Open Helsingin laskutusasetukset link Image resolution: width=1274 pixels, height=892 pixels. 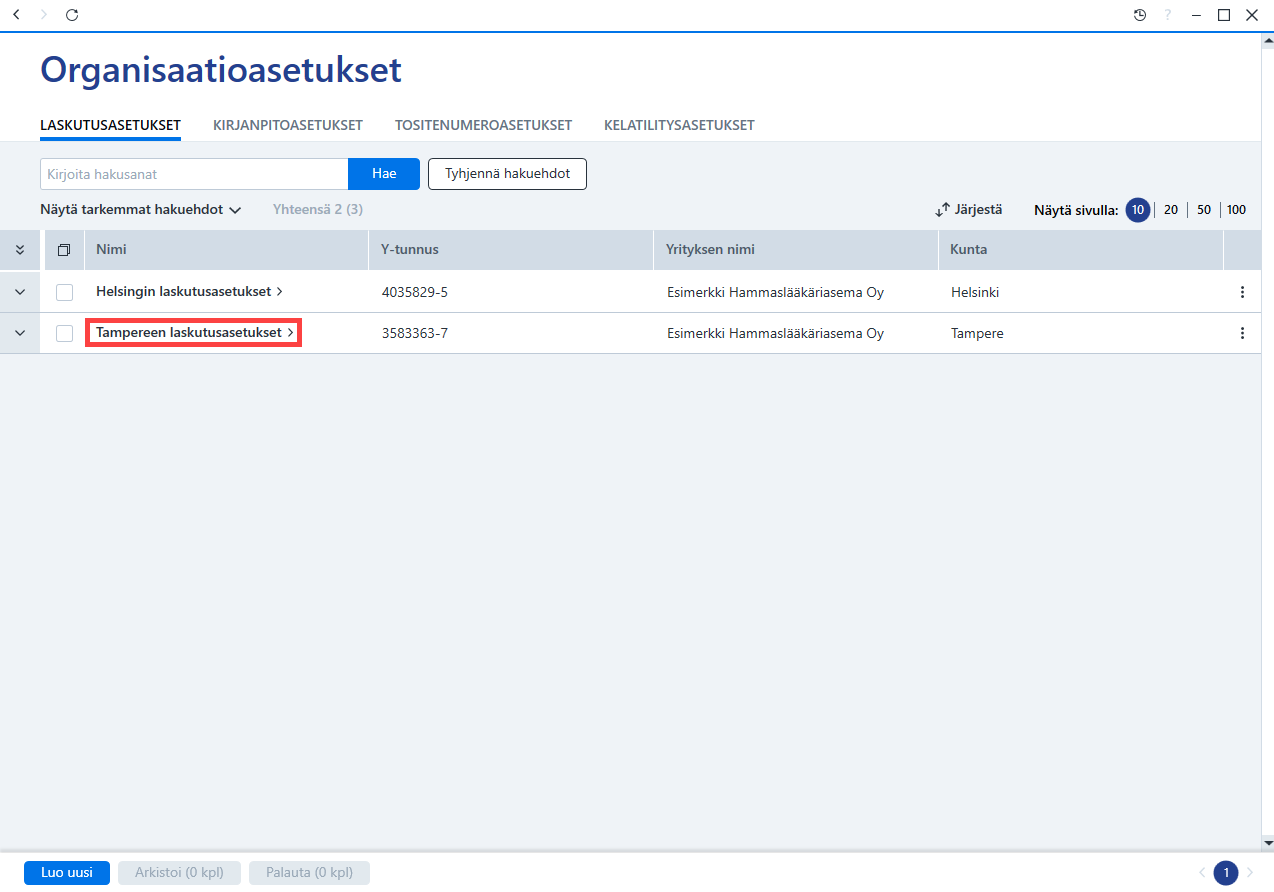pos(189,292)
